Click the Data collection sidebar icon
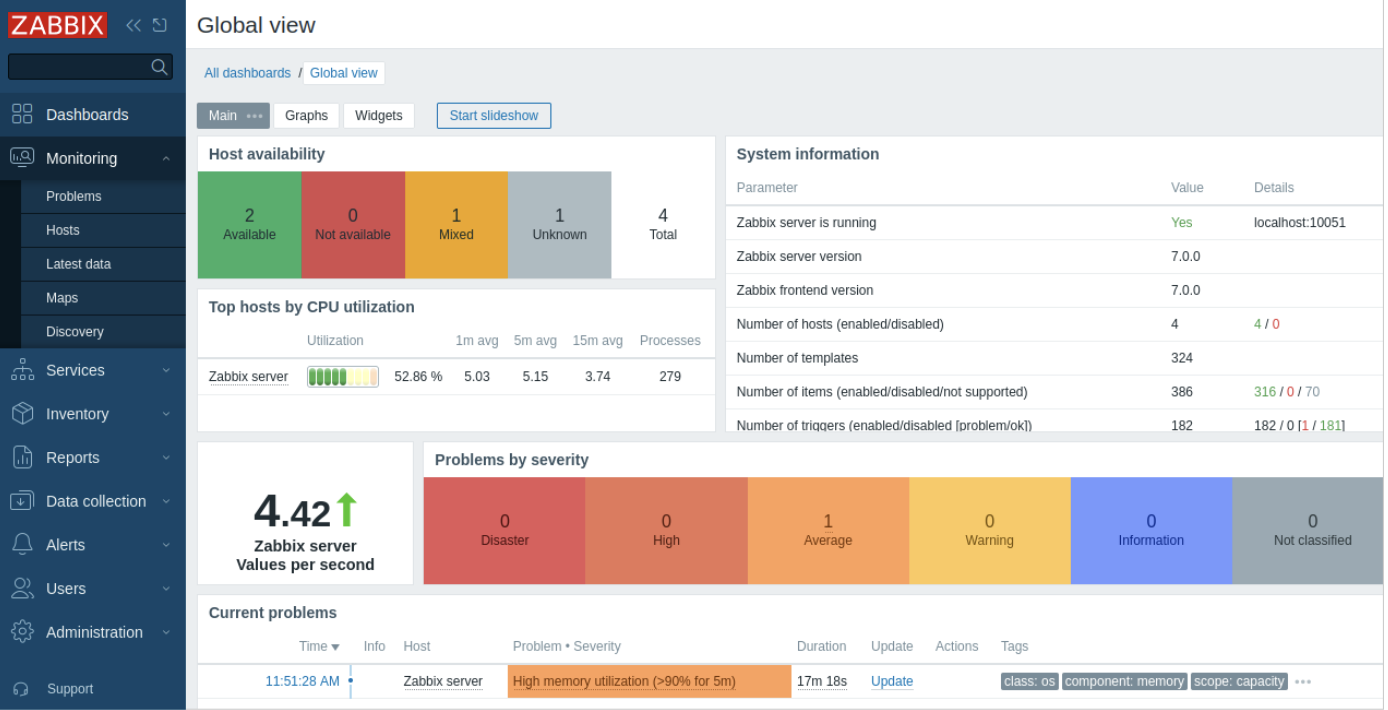Viewport: 1388px width, 710px height. point(22,501)
